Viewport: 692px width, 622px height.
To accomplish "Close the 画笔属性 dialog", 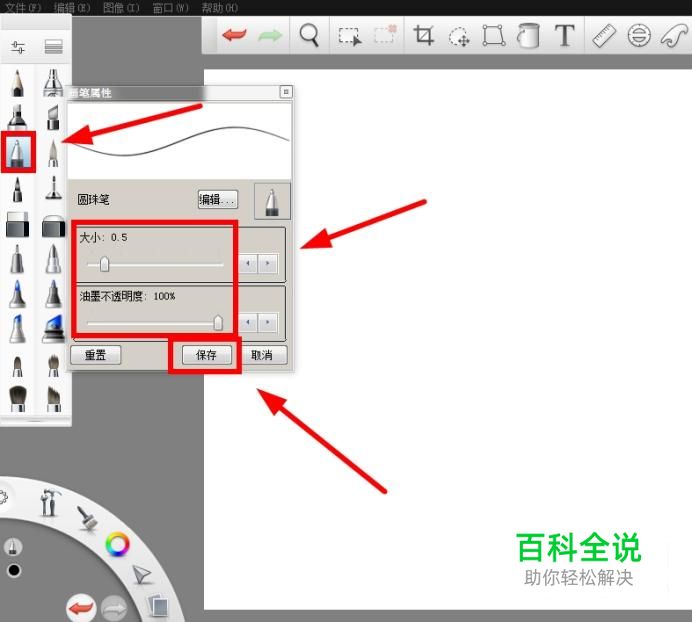I will (x=286, y=92).
